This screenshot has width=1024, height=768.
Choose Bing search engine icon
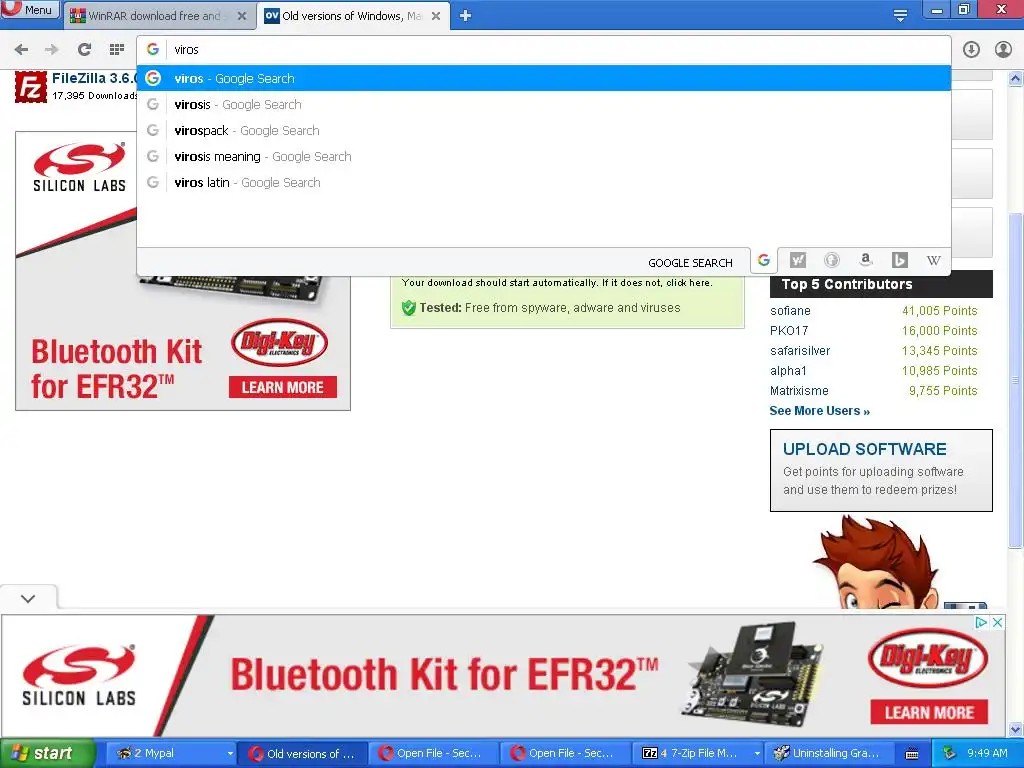[x=899, y=261]
